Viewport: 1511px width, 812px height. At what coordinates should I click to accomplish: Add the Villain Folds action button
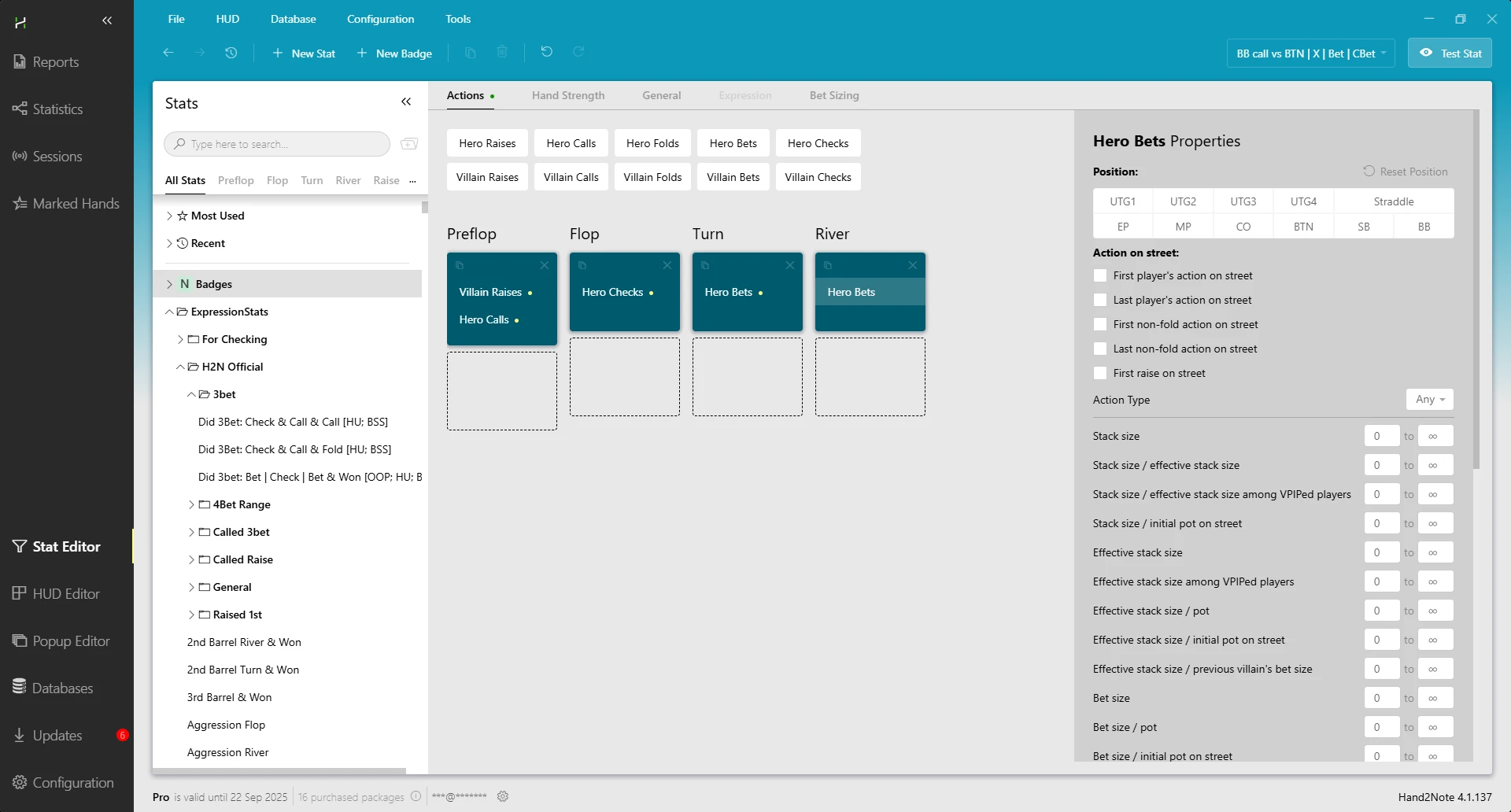[652, 177]
